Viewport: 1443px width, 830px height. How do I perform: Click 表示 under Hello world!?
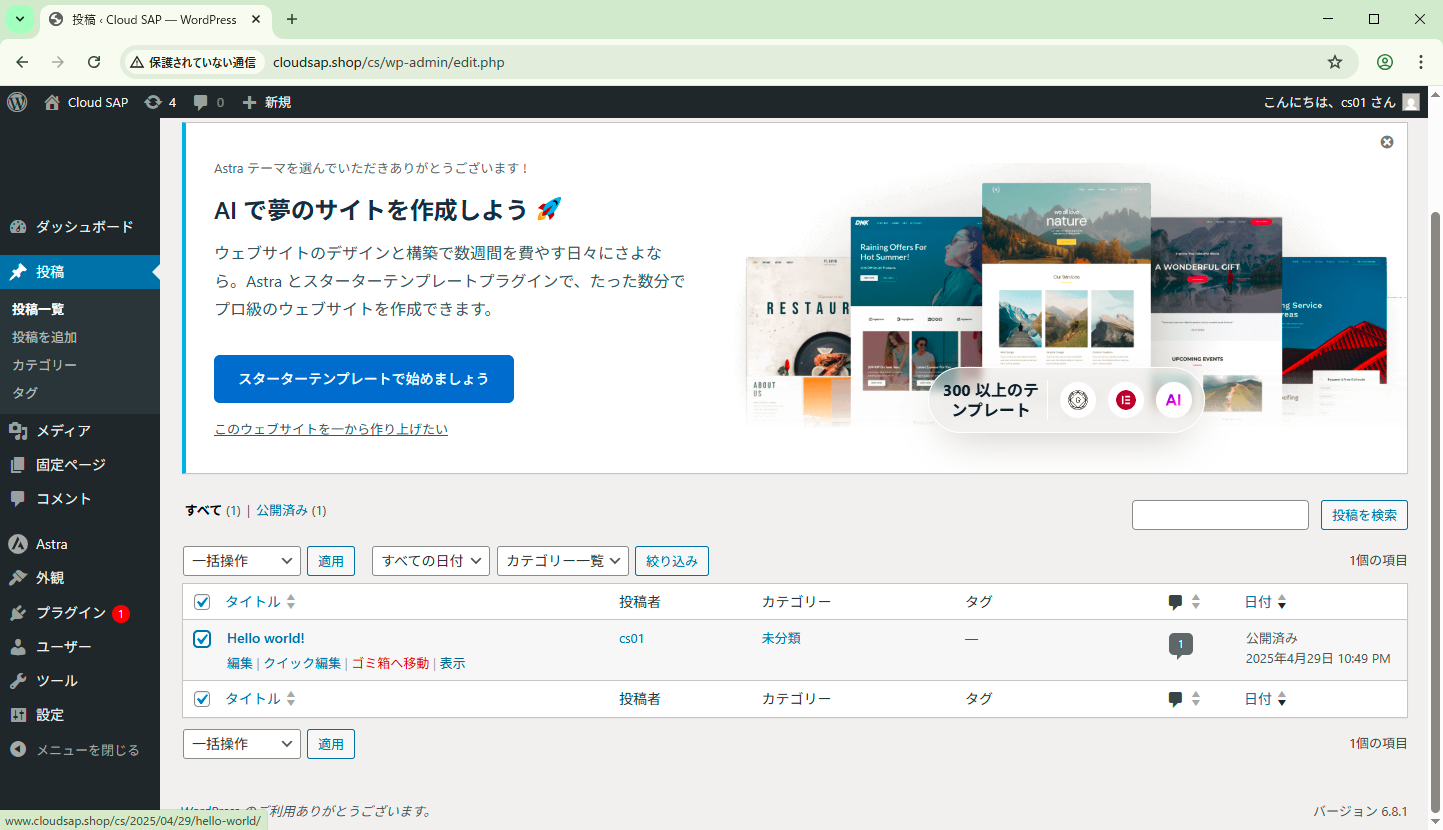point(452,663)
